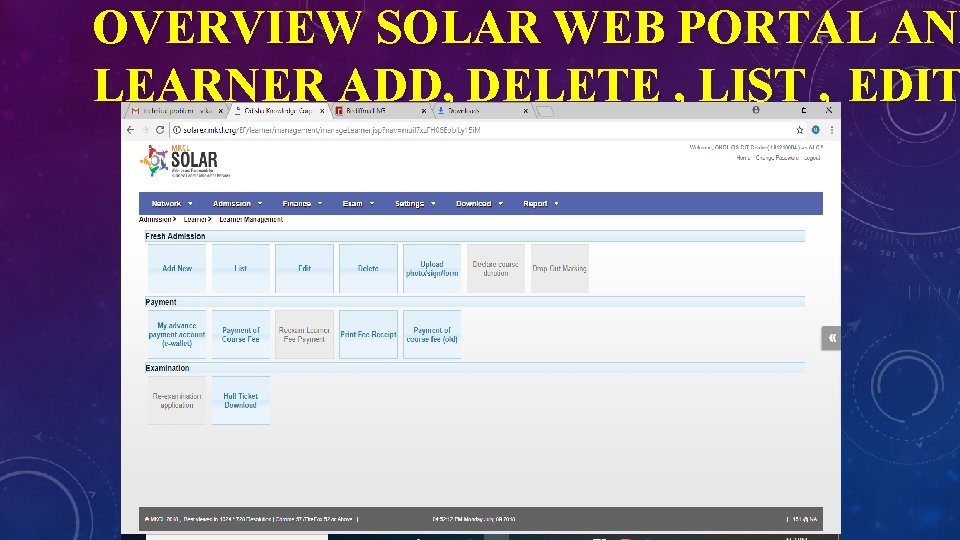The height and width of the screenshot is (540, 960).
Task: Click the Examination section header
Action: (474, 369)
